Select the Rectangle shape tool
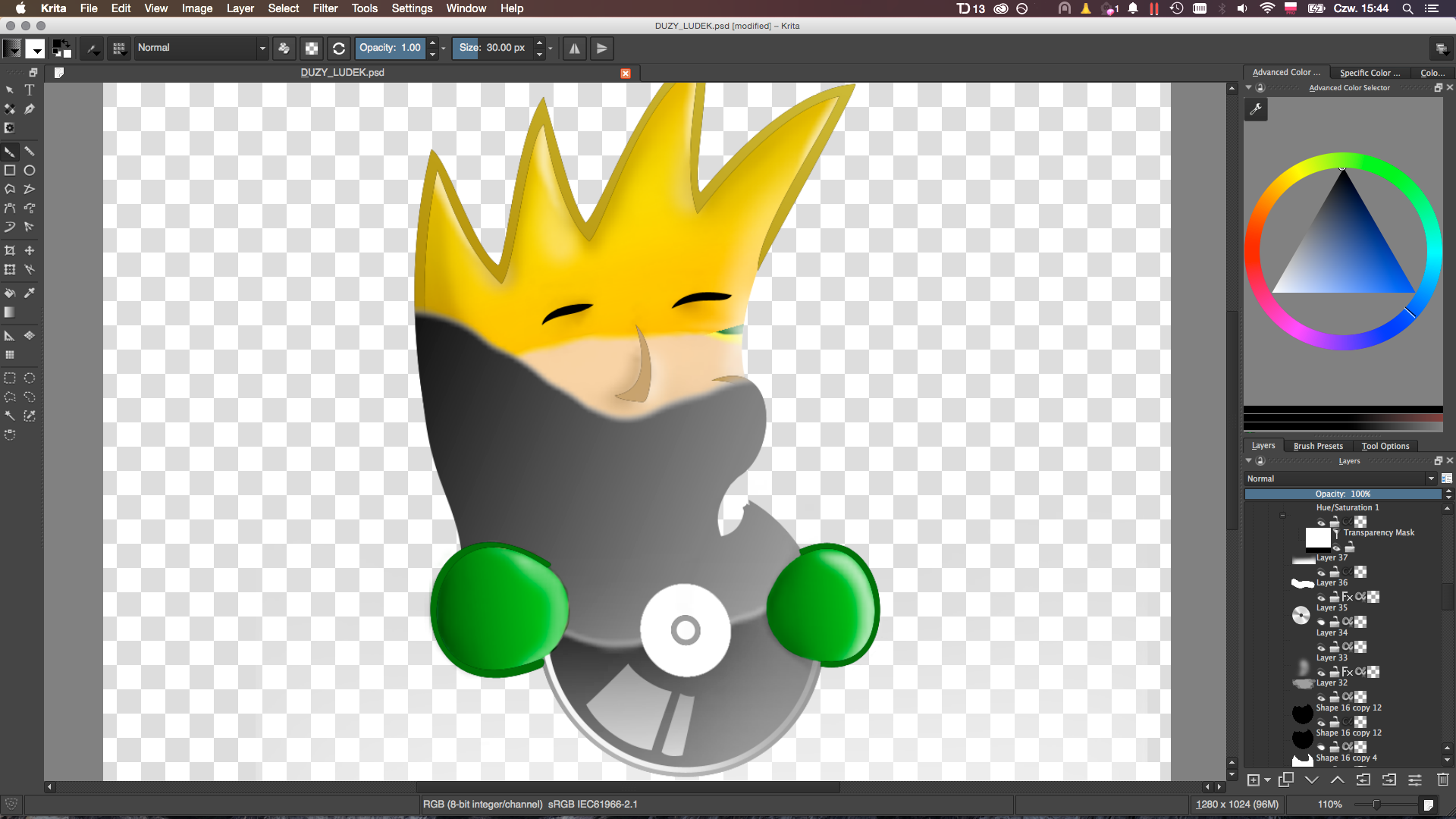This screenshot has height=819, width=1456. point(10,171)
